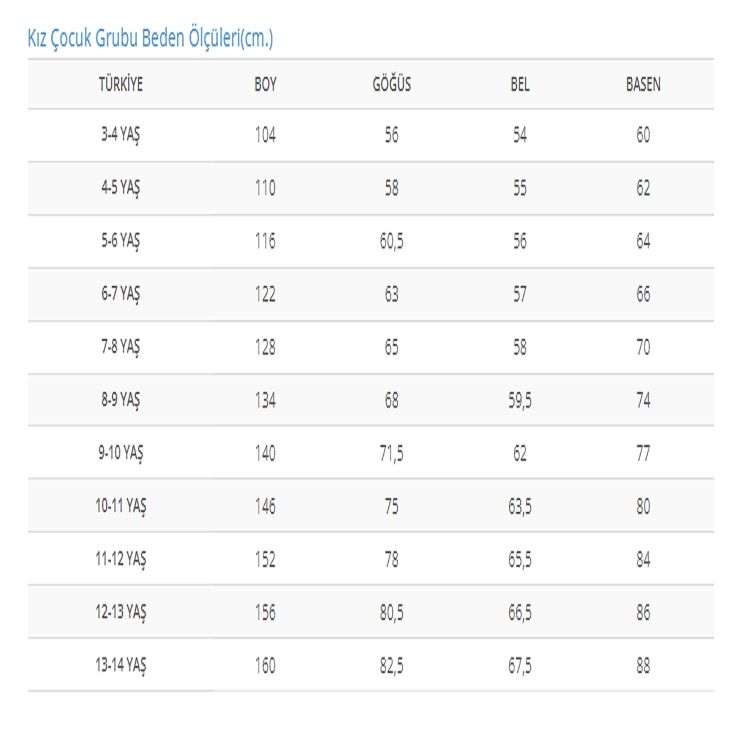Click the 10-11 YAŞ row label
Screen dimensions: 738x738
click(x=120, y=506)
